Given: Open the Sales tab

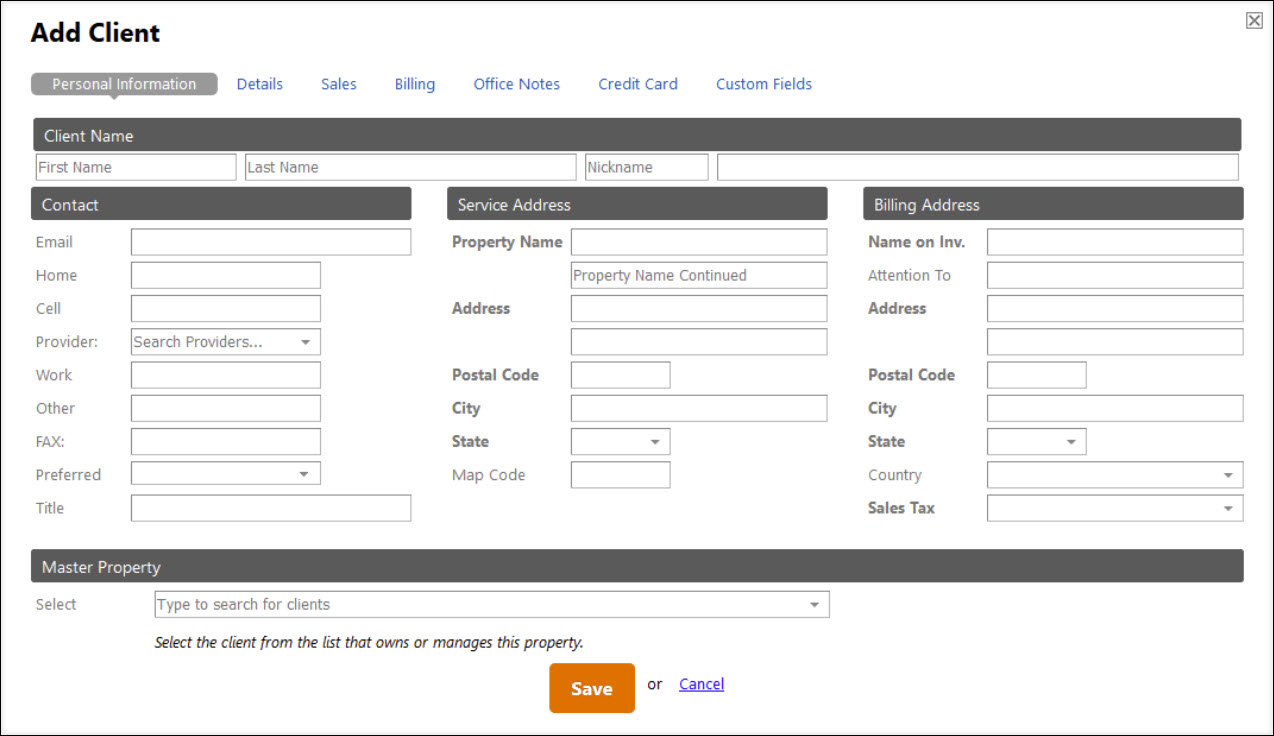Looking at the screenshot, I should point(339,84).
